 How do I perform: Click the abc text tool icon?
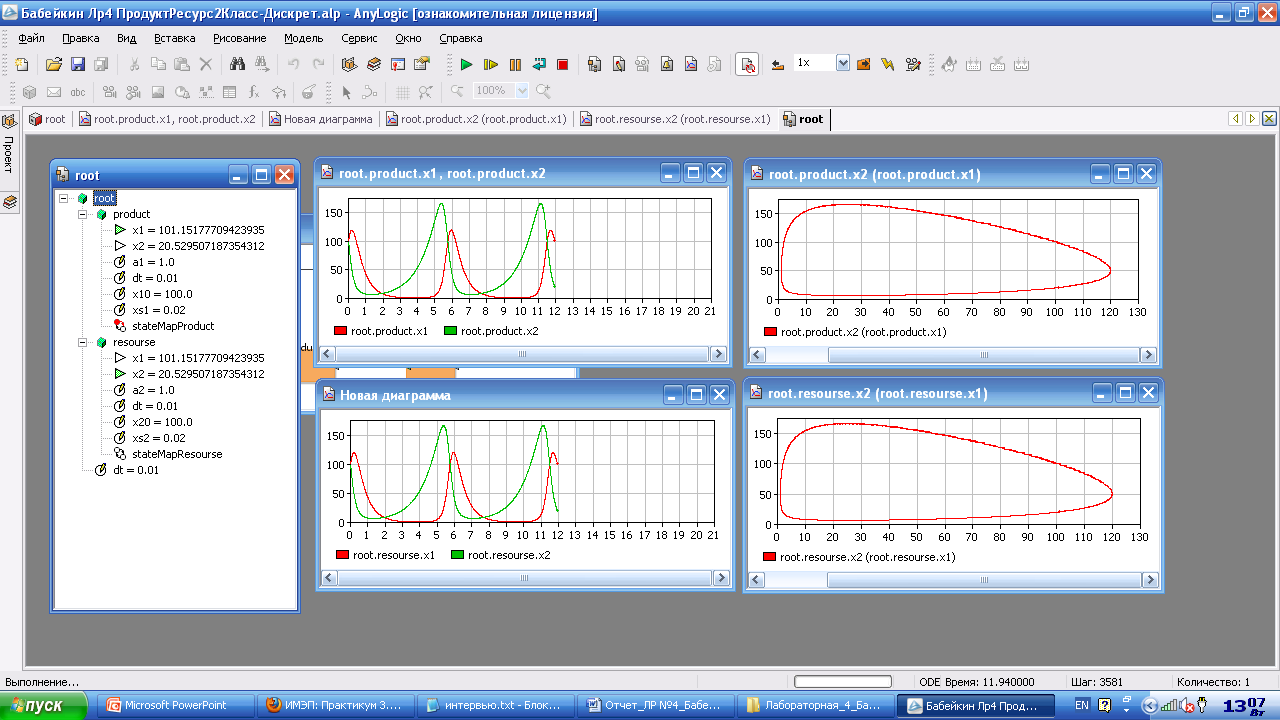(x=77, y=92)
